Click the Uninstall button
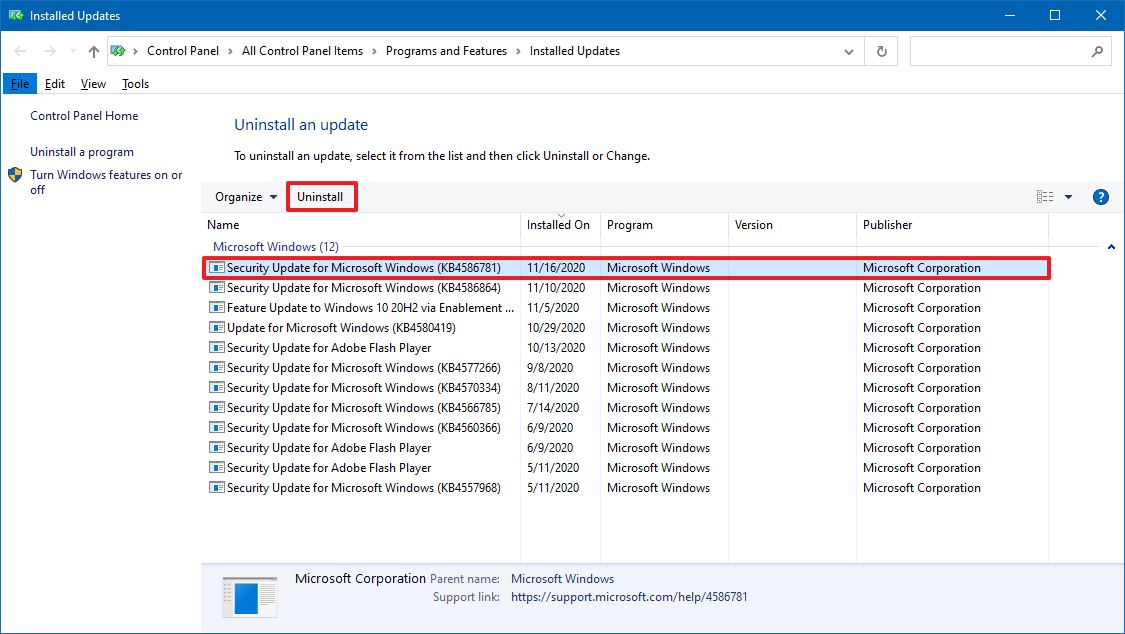The image size is (1125, 634). coord(320,197)
